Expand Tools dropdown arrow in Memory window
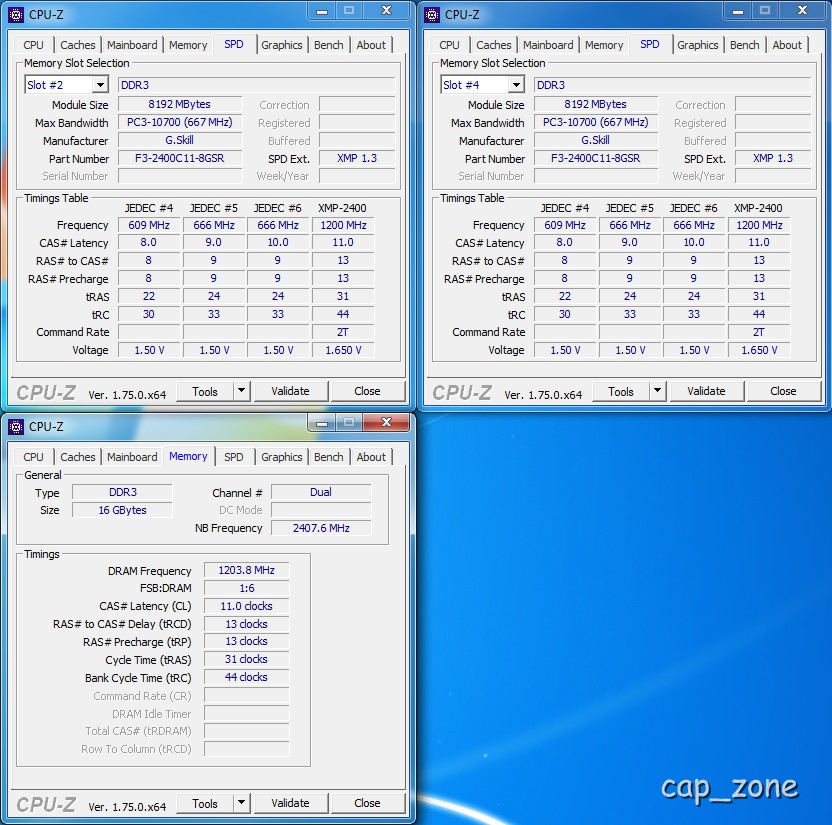 point(241,803)
